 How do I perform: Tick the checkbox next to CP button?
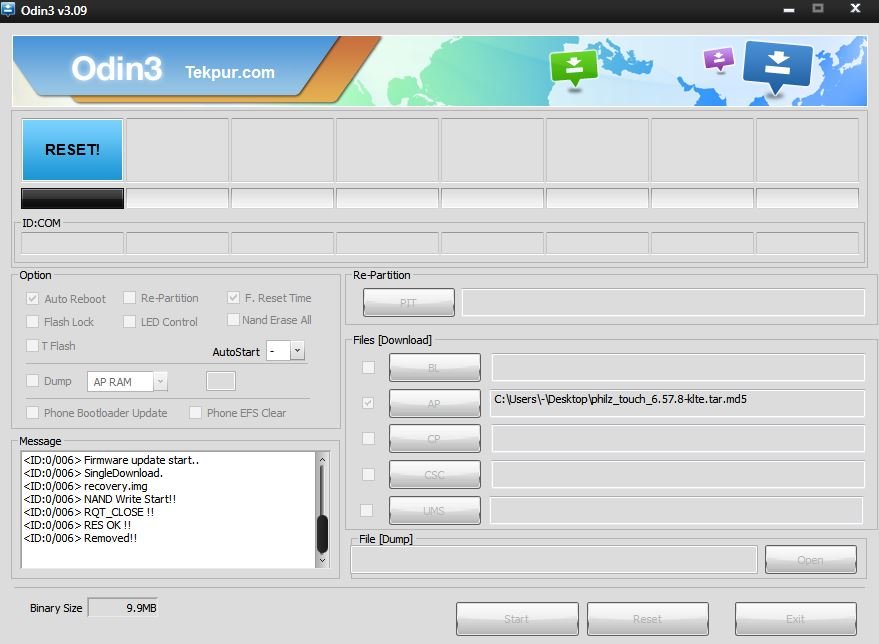point(368,438)
